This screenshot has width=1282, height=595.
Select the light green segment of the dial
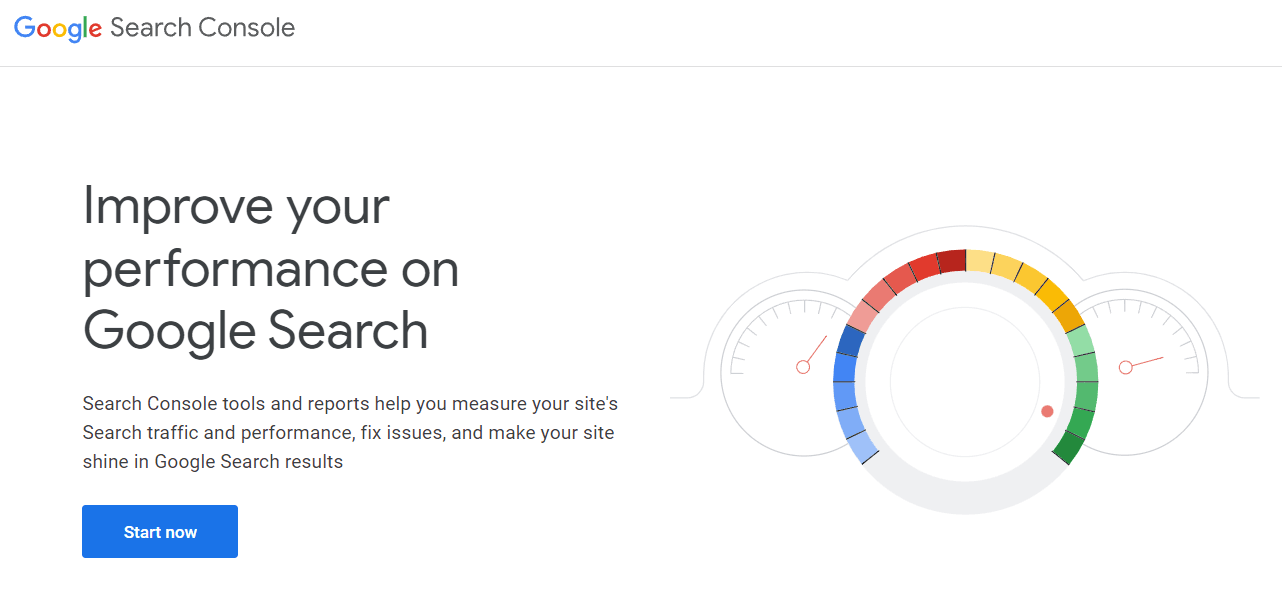click(1081, 342)
